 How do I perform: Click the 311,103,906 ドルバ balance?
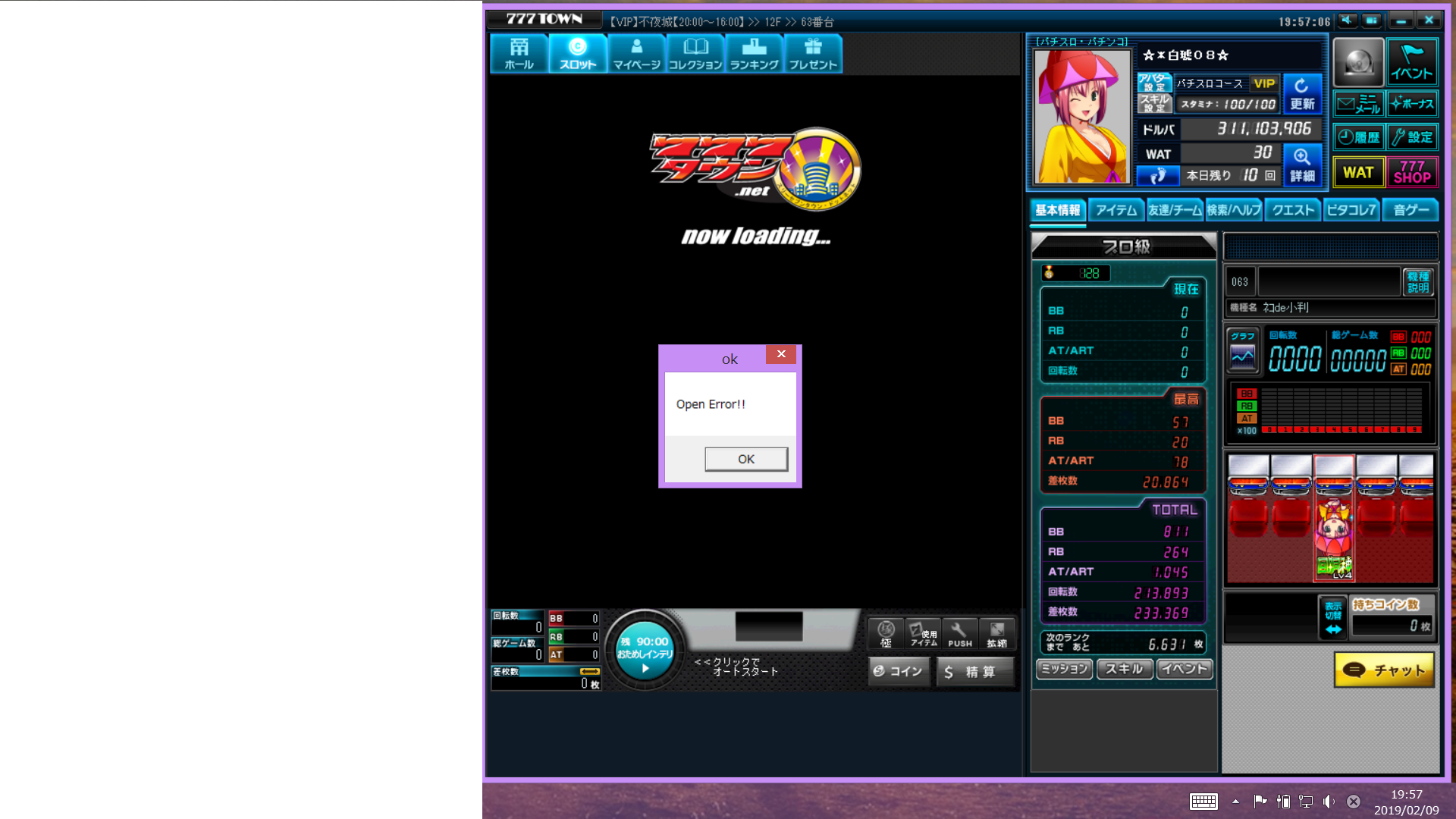click(x=1264, y=129)
